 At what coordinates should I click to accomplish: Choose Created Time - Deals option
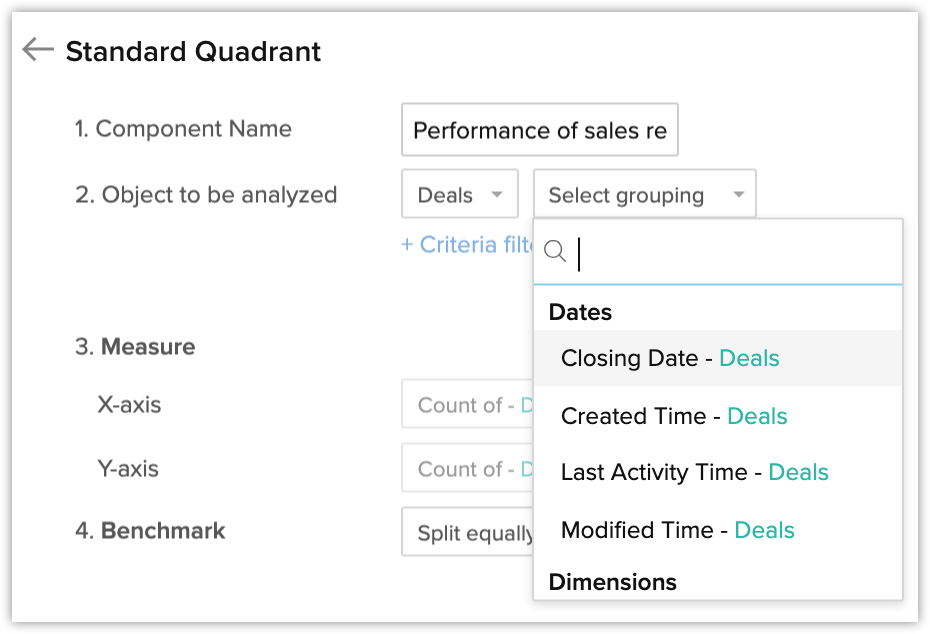point(674,416)
